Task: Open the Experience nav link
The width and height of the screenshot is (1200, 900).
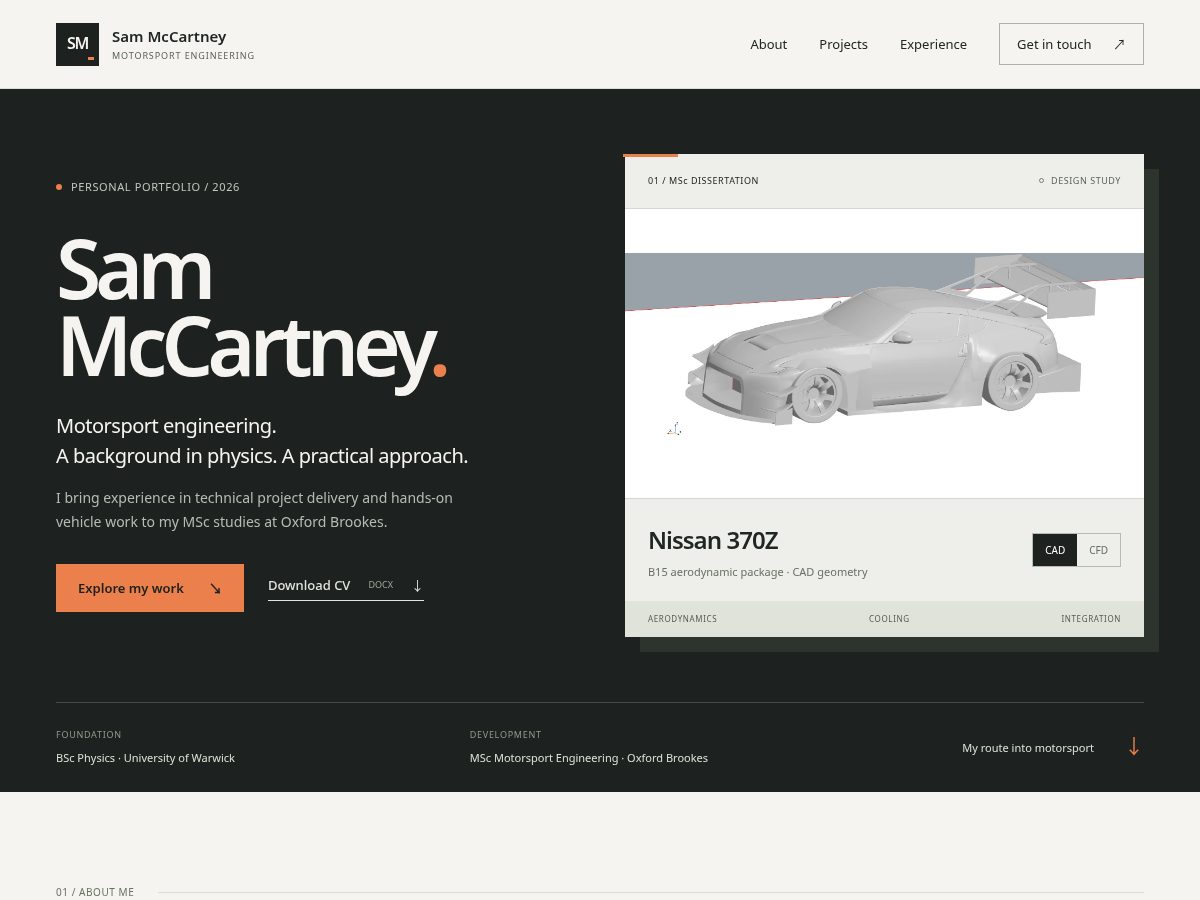Action: (x=933, y=44)
